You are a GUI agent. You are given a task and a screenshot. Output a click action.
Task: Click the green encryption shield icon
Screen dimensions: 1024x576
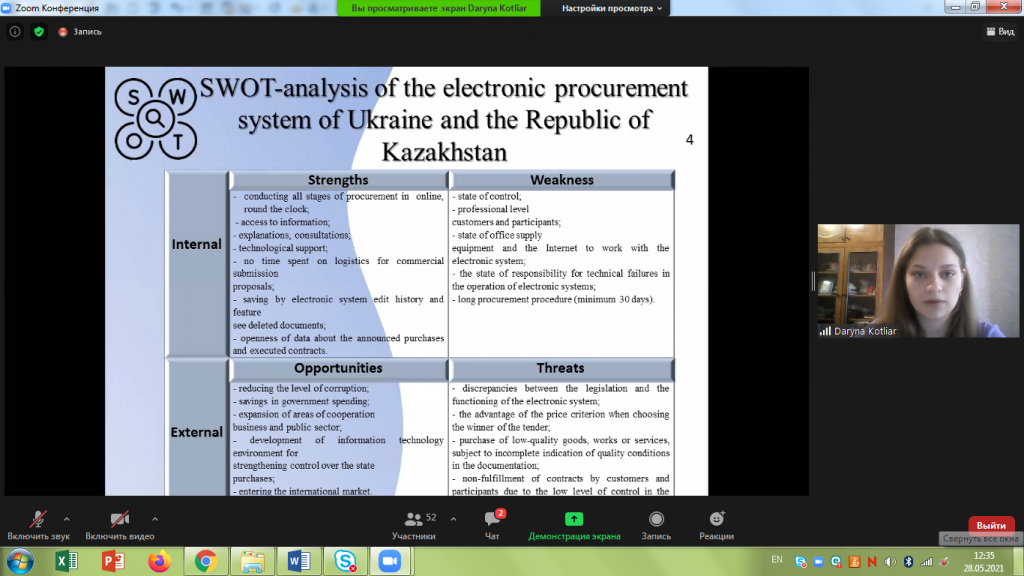[39, 31]
